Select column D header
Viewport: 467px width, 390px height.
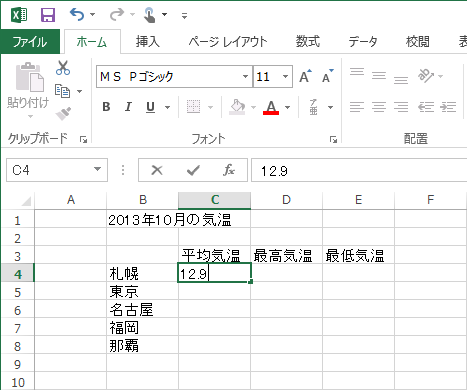(x=286, y=200)
